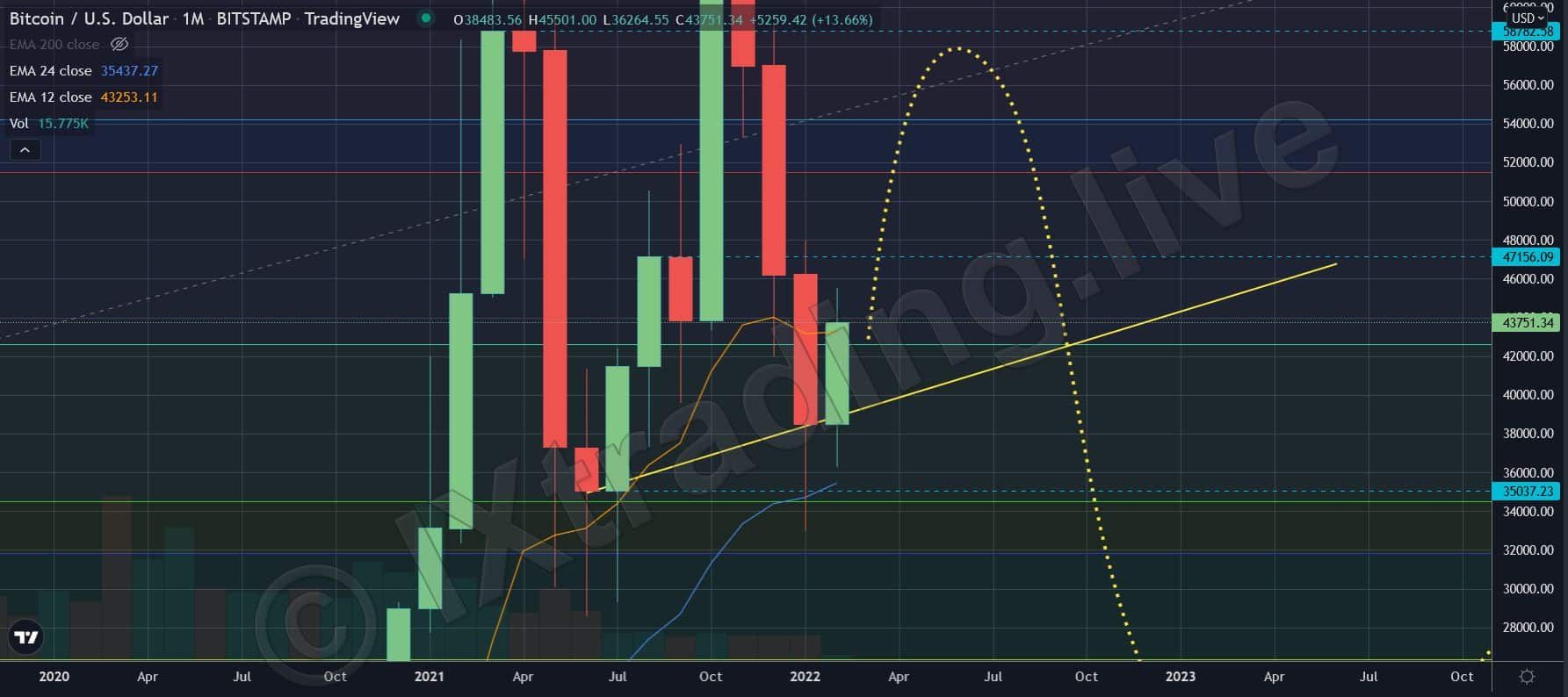Click the 35037.23 price line label
The width and height of the screenshot is (1568, 697).
pos(1528,492)
